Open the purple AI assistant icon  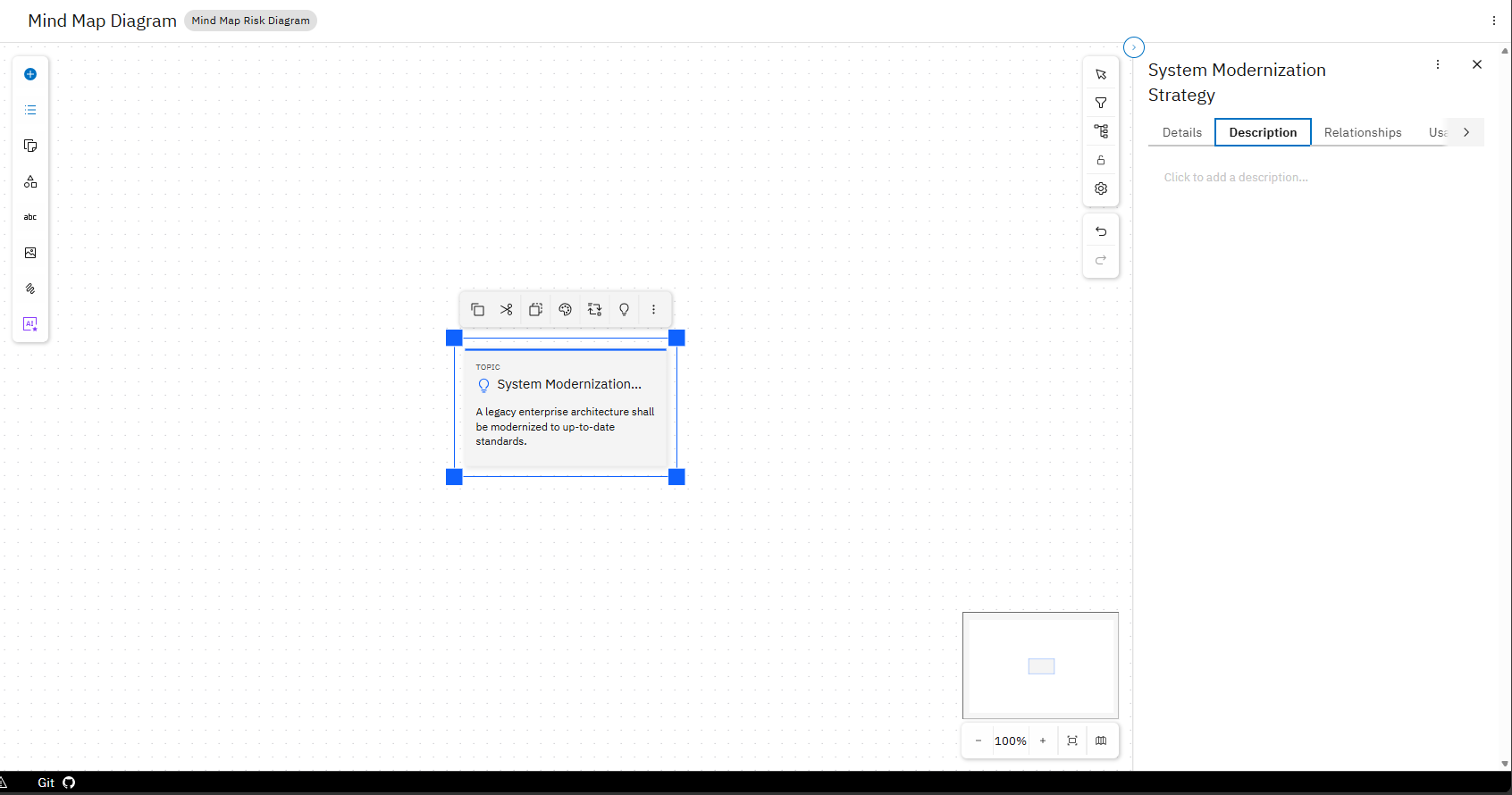(30, 324)
